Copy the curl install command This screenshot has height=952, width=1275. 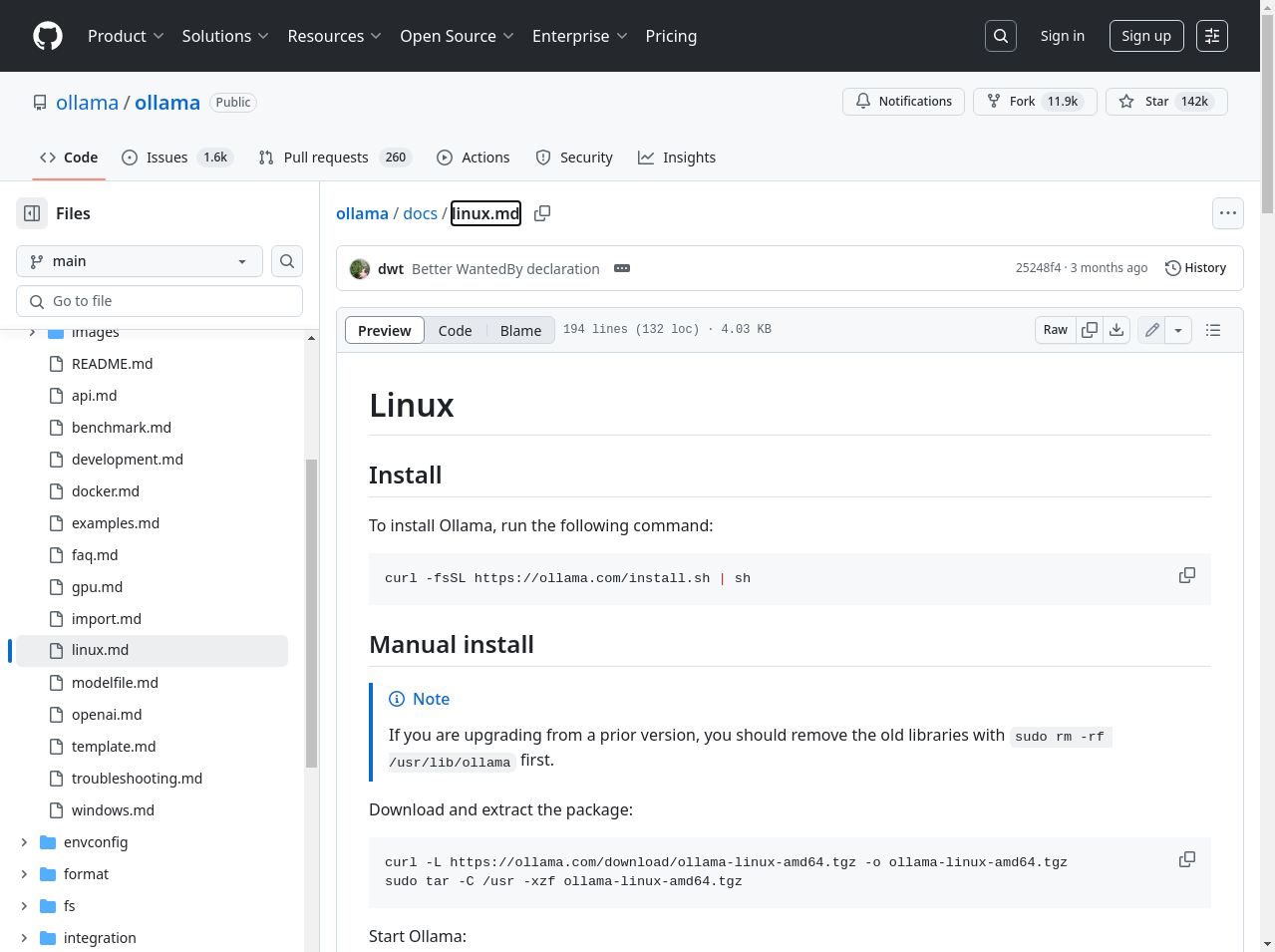tap(1187, 575)
